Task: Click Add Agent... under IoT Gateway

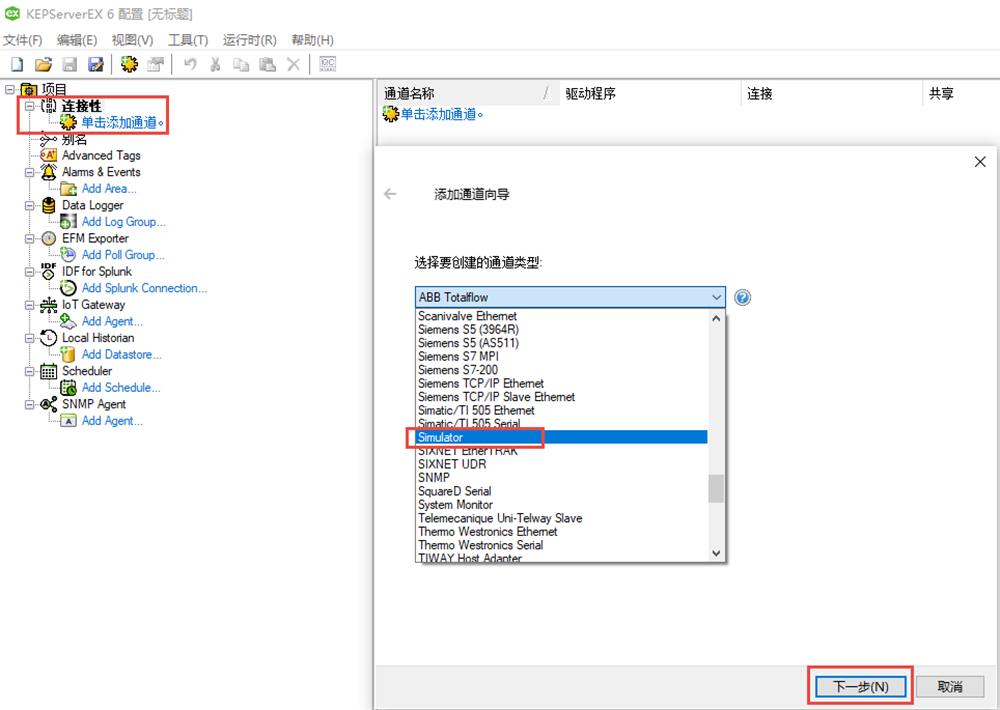Action: point(112,321)
